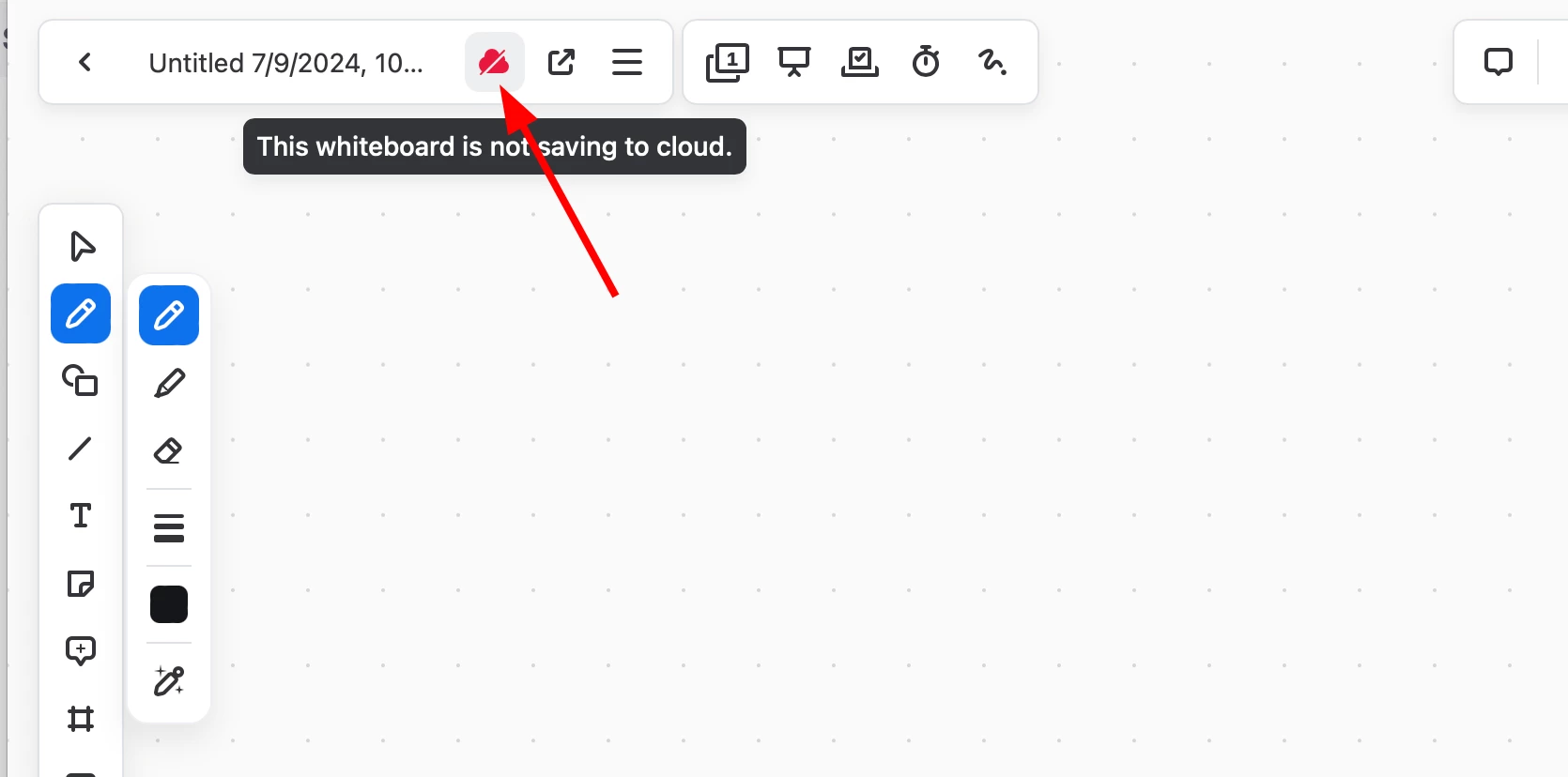Select the add comment tool
1568x777 pixels.
click(81, 651)
